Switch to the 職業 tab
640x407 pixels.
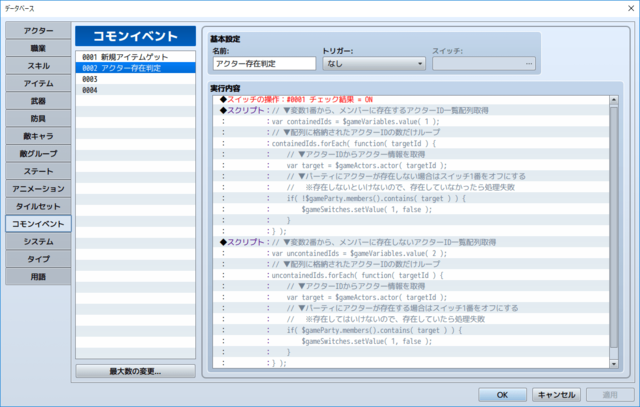(x=38, y=48)
